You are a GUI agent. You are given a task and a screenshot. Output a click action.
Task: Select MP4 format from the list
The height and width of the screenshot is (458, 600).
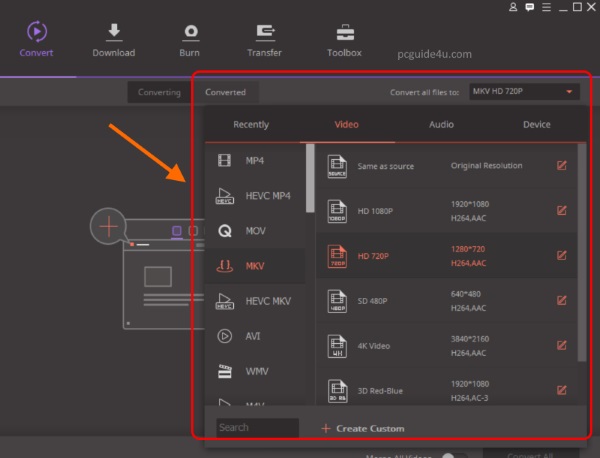pos(255,160)
